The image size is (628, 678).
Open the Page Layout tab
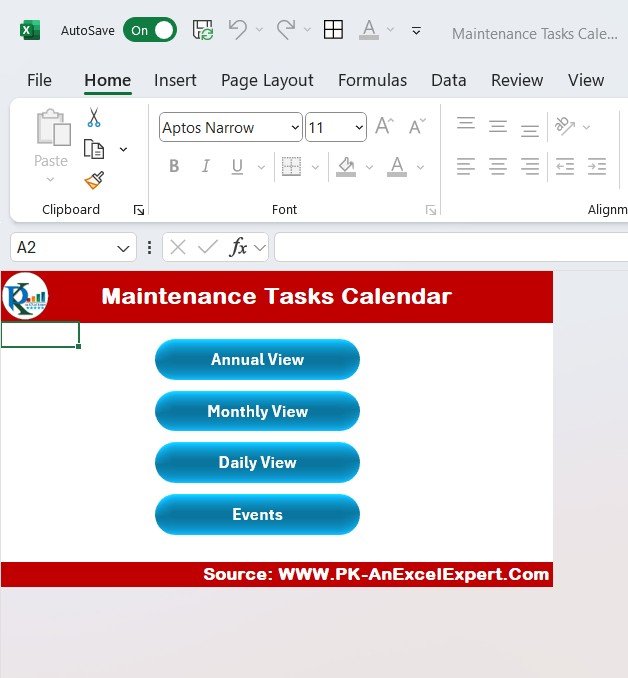point(267,80)
